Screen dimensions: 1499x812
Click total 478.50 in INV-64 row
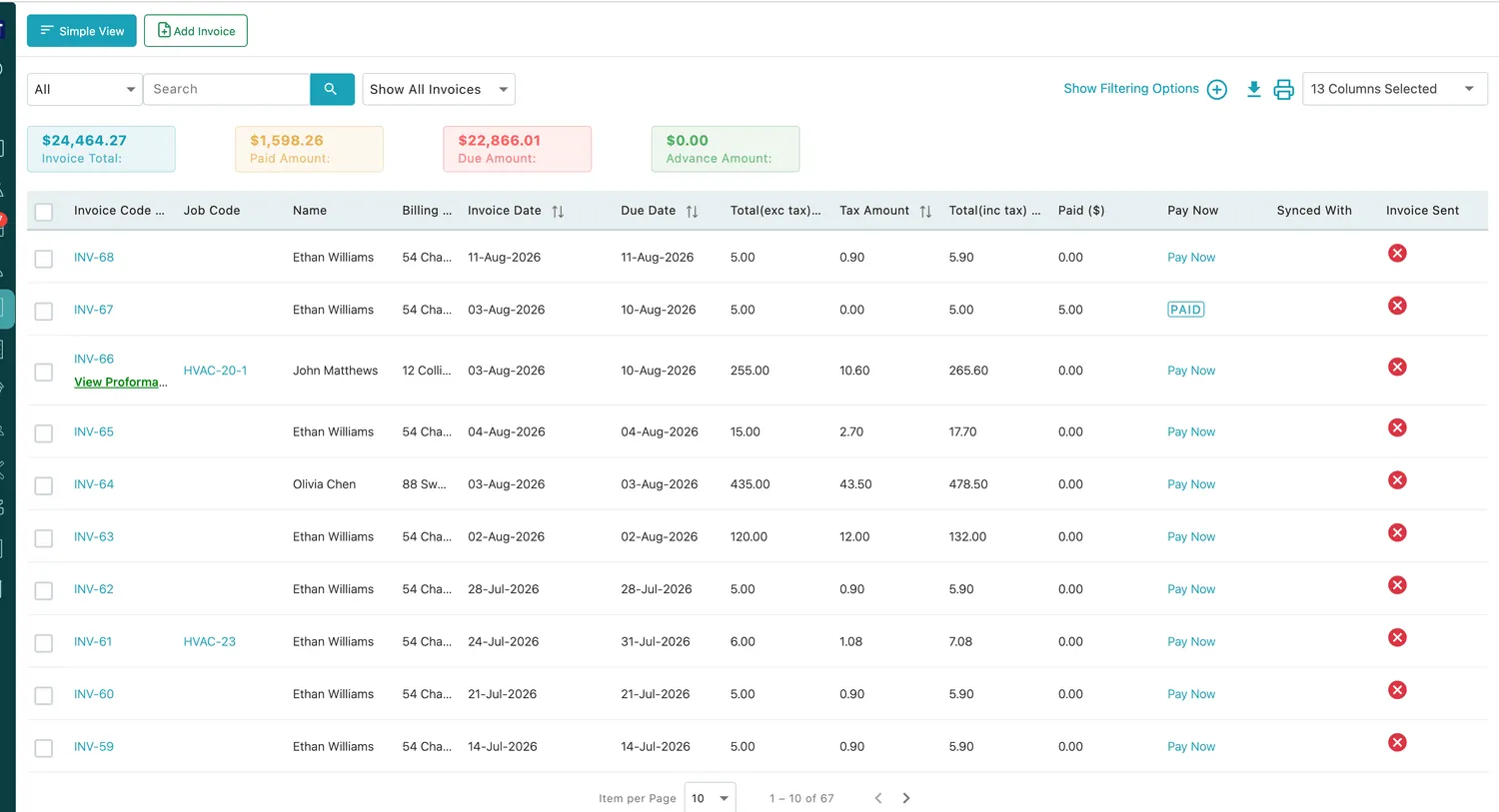pyautogui.click(x=968, y=484)
